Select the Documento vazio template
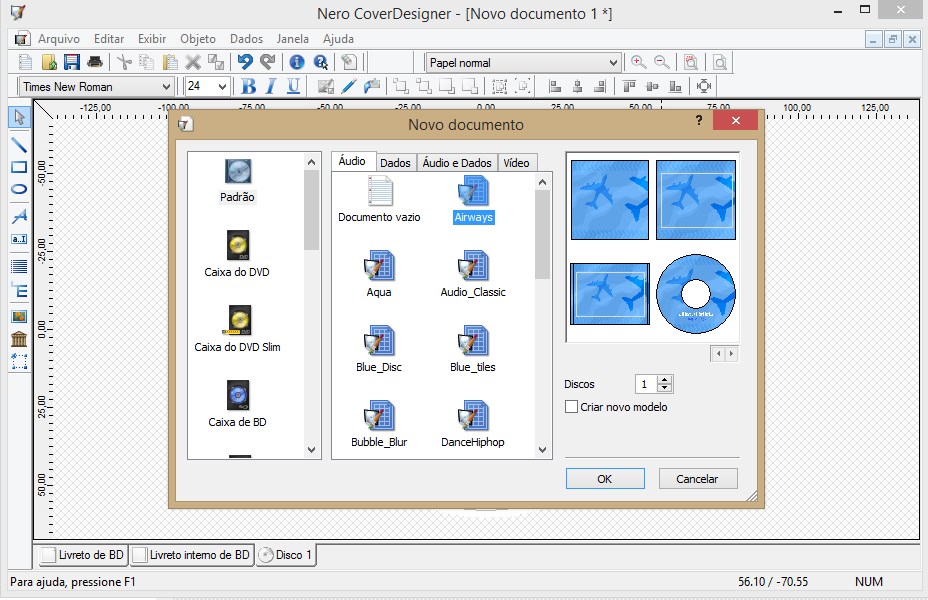 (379, 199)
